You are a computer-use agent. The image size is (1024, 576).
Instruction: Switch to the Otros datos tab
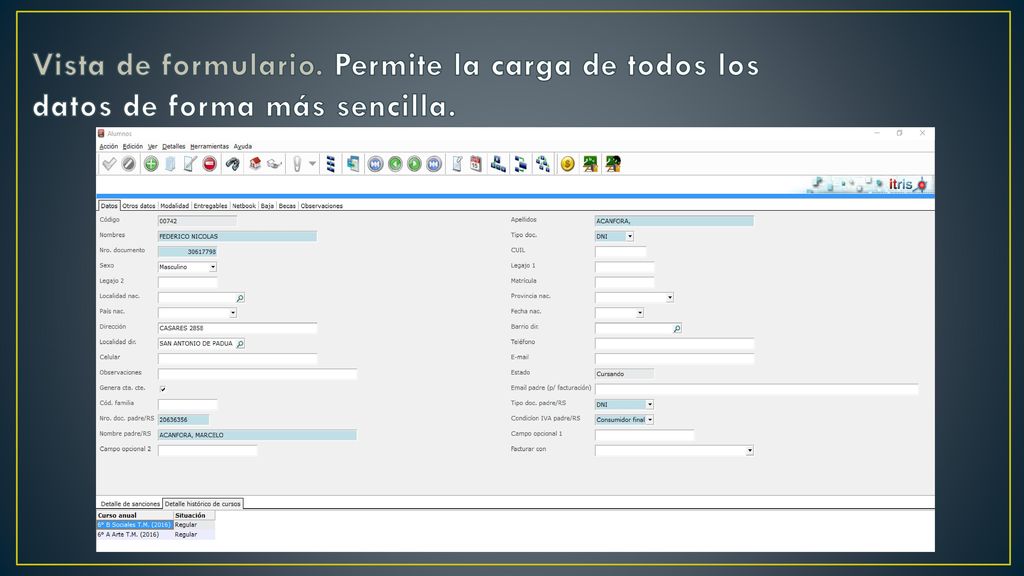coord(139,206)
